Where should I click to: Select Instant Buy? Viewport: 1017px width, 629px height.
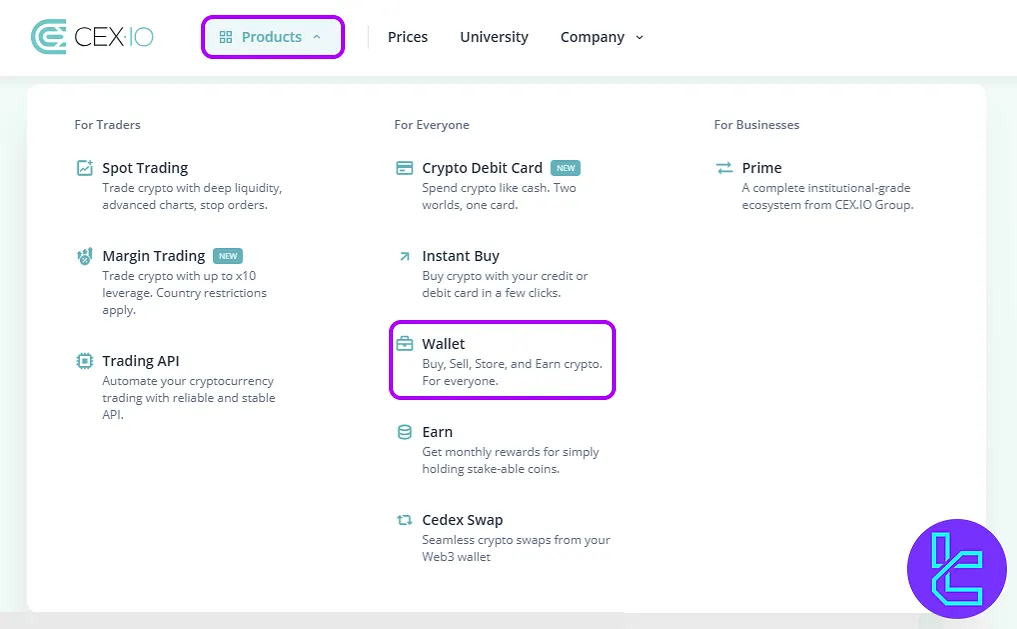tap(461, 256)
